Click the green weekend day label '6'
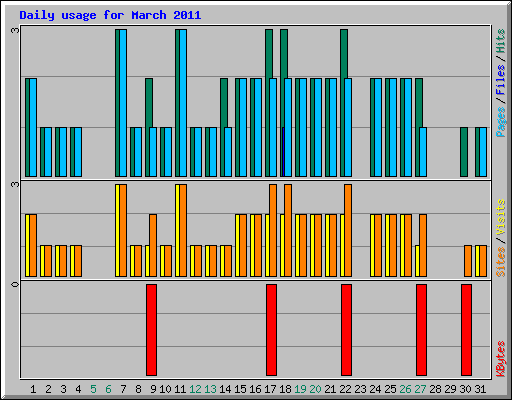512x400 pixels. [x=108, y=389]
